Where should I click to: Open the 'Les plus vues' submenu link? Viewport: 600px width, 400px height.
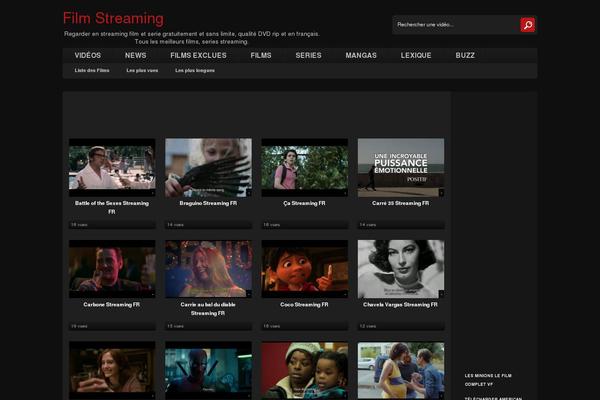tap(142, 70)
